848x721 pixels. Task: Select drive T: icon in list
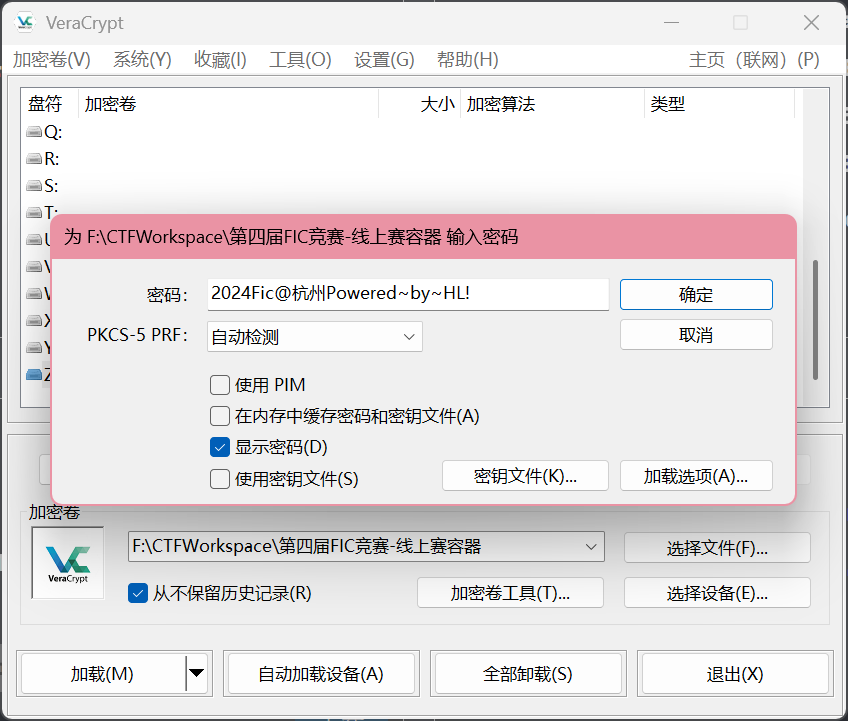(34, 212)
